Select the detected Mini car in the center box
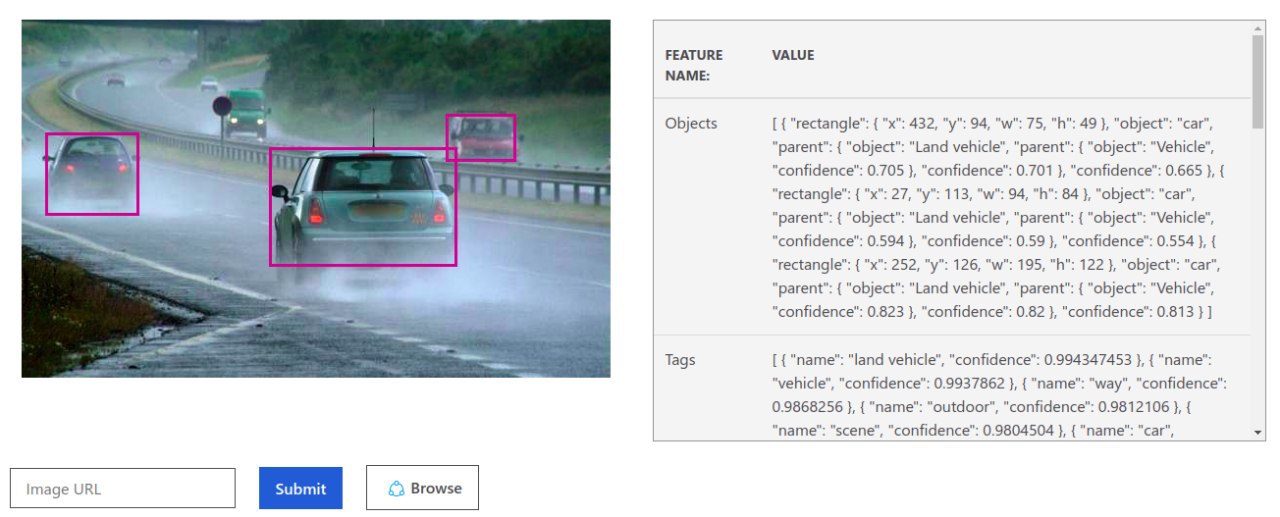This screenshot has height=517, width=1280. 363,207
